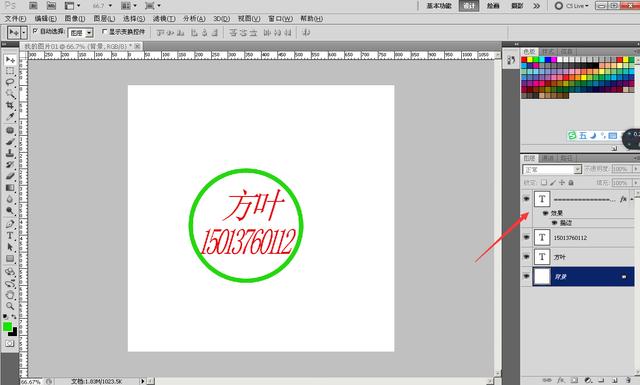Switch to the 绘画 workspace
640x385 pixels.
click(x=493, y=6)
